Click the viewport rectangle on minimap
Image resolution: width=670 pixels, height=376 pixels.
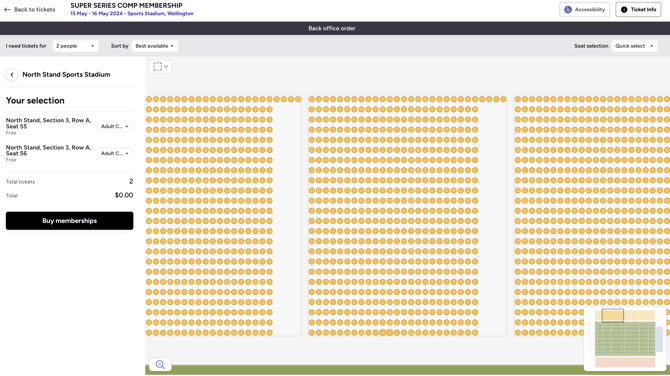pos(612,315)
